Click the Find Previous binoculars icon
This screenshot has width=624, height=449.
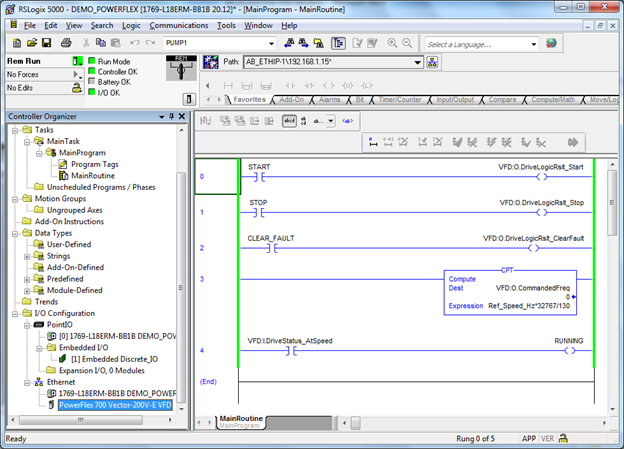pos(289,43)
